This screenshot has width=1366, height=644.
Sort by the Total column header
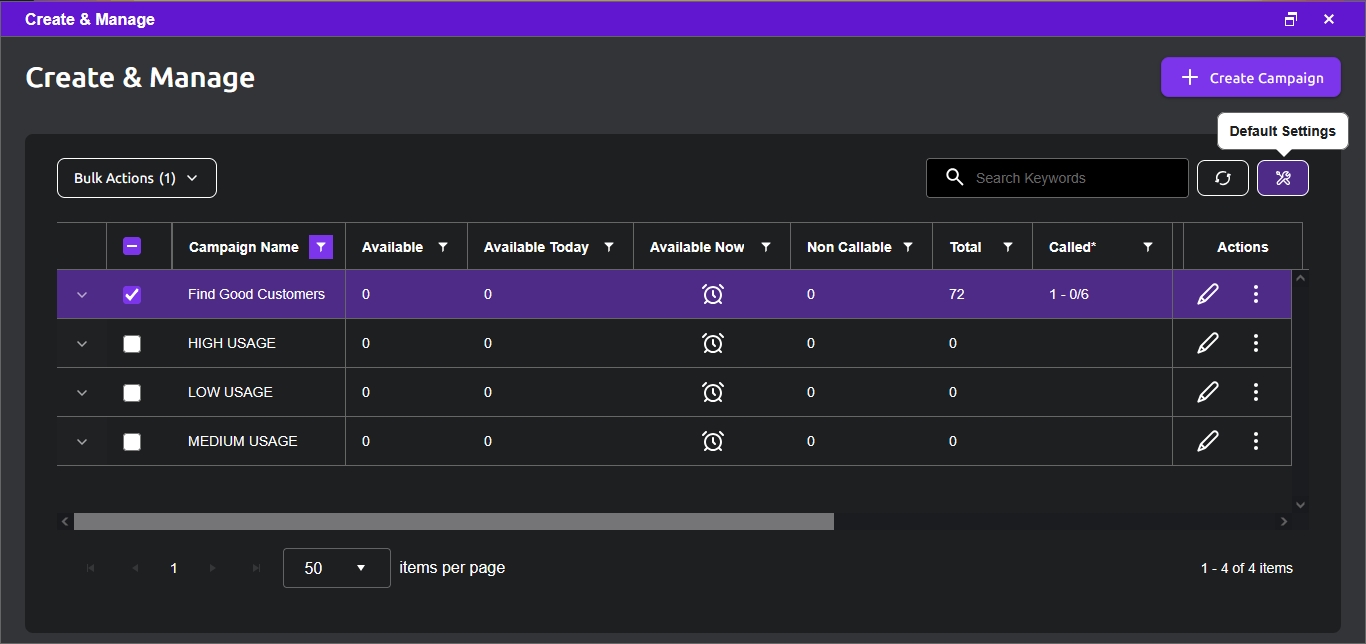(965, 247)
